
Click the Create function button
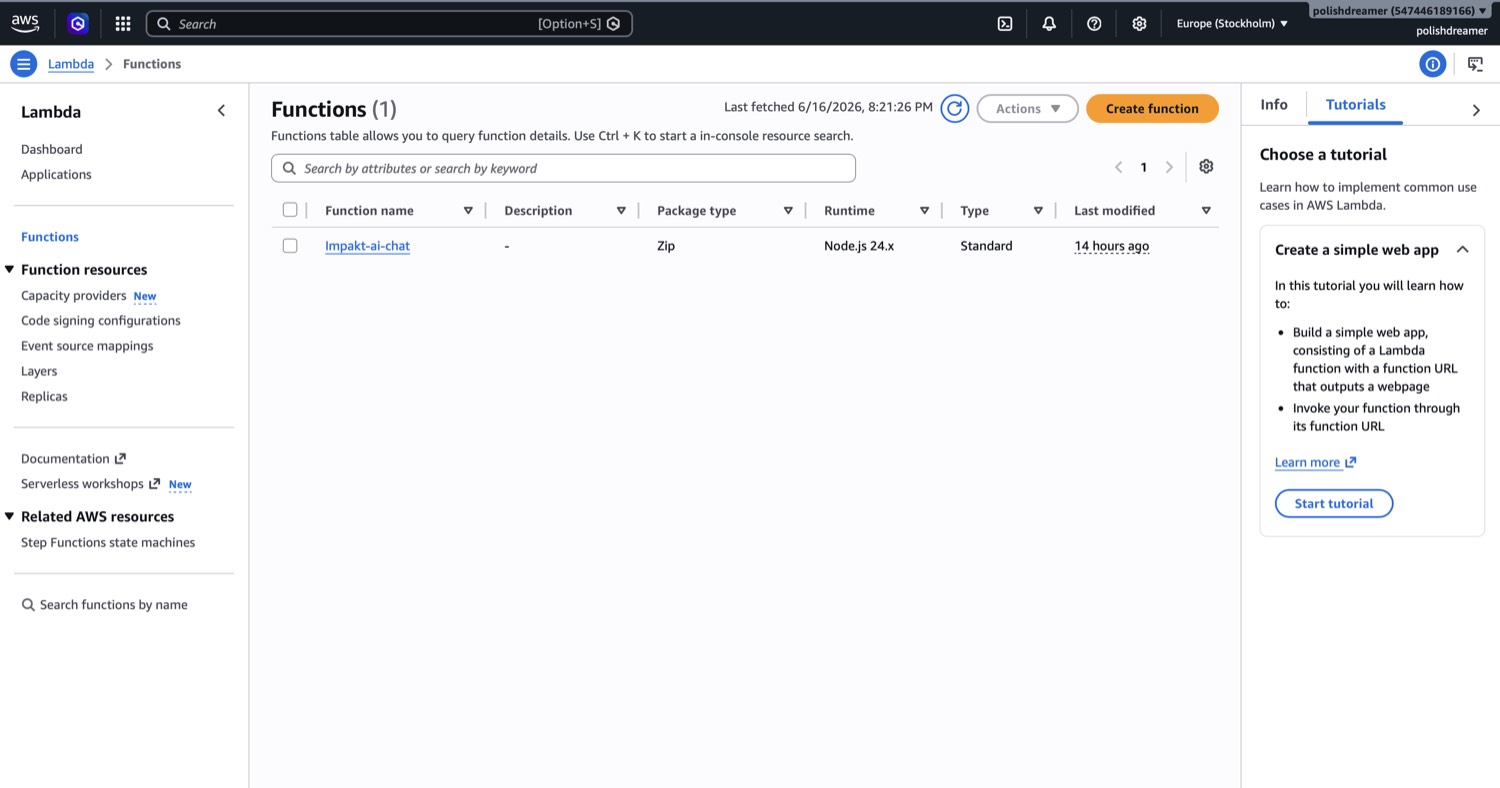1152,108
